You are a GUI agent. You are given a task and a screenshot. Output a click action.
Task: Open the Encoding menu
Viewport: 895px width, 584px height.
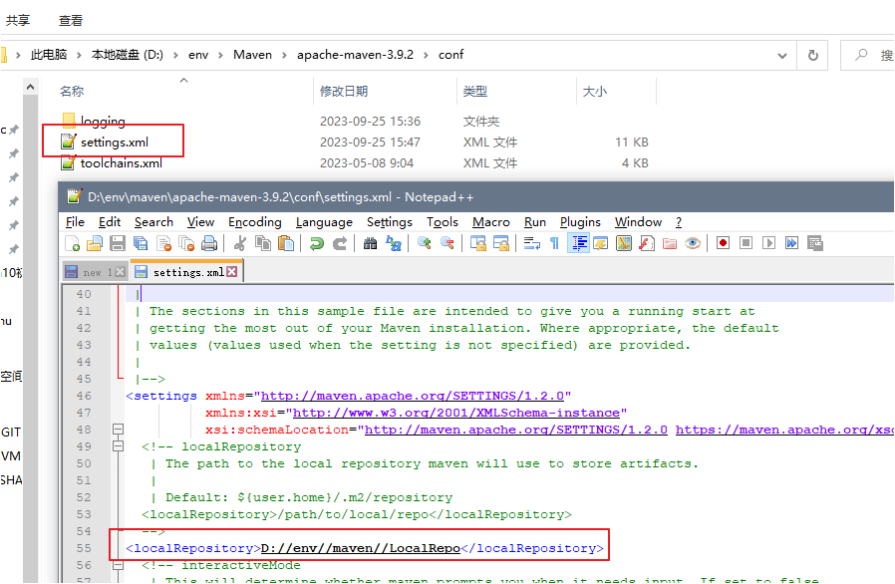click(x=255, y=222)
